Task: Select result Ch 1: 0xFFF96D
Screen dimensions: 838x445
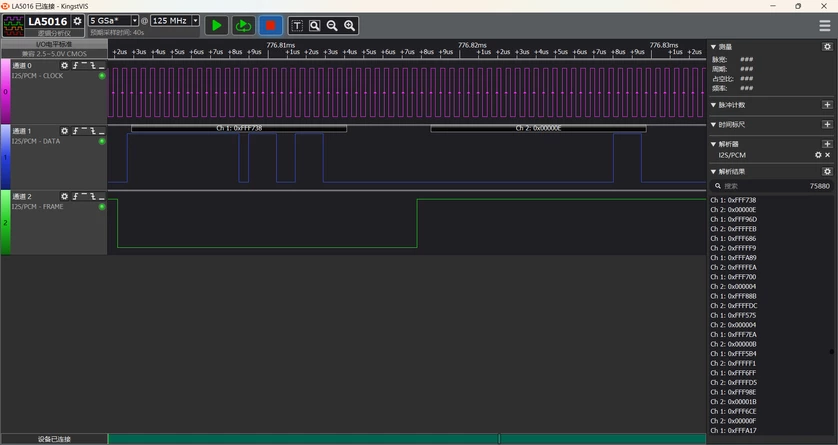Action: [733, 219]
